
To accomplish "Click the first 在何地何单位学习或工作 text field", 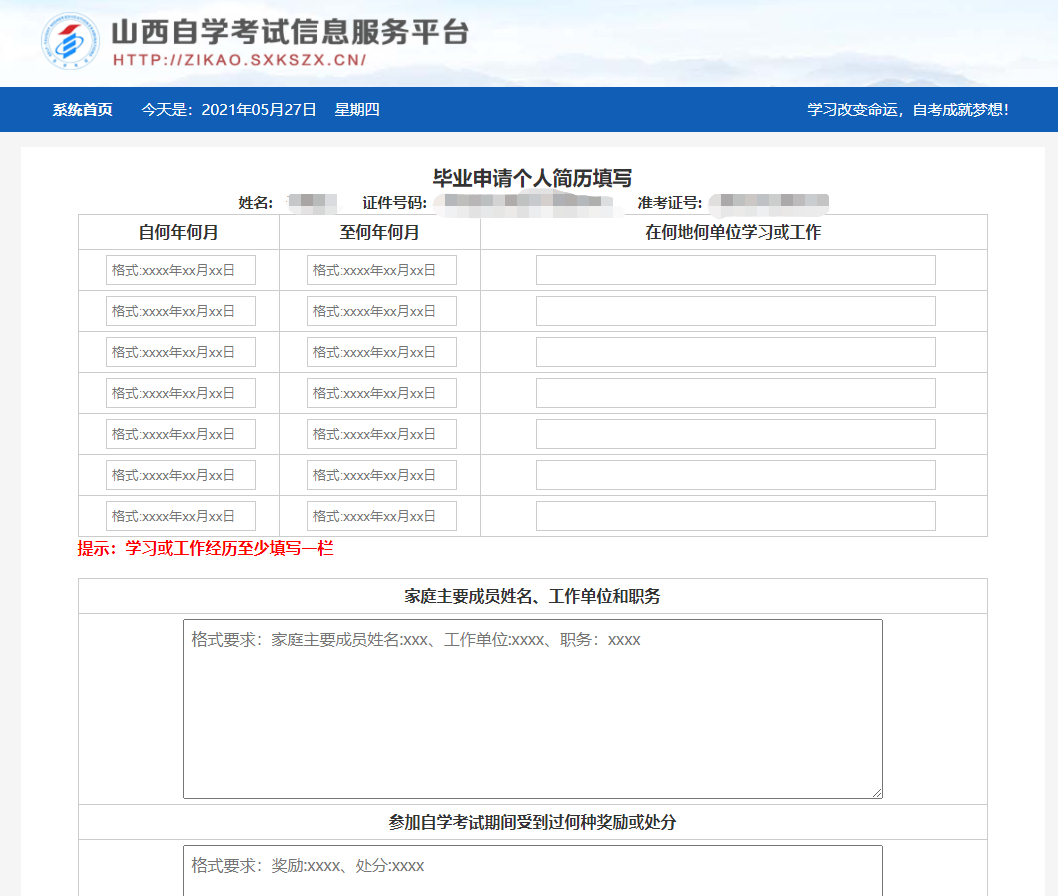I will click(736, 269).
